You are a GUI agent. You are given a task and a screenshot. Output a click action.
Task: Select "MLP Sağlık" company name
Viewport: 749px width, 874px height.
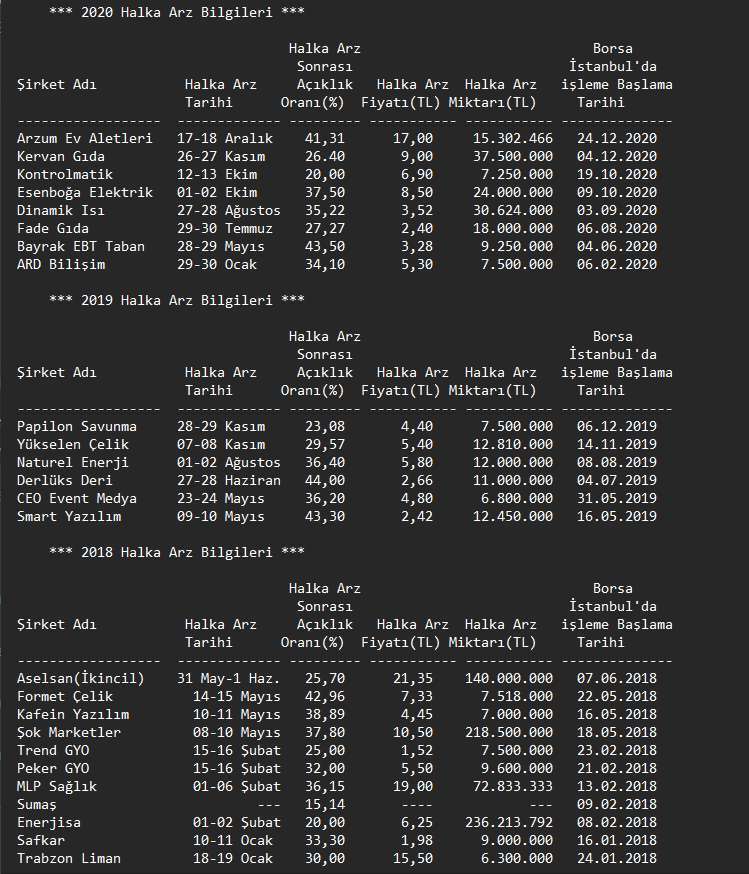(x=57, y=786)
